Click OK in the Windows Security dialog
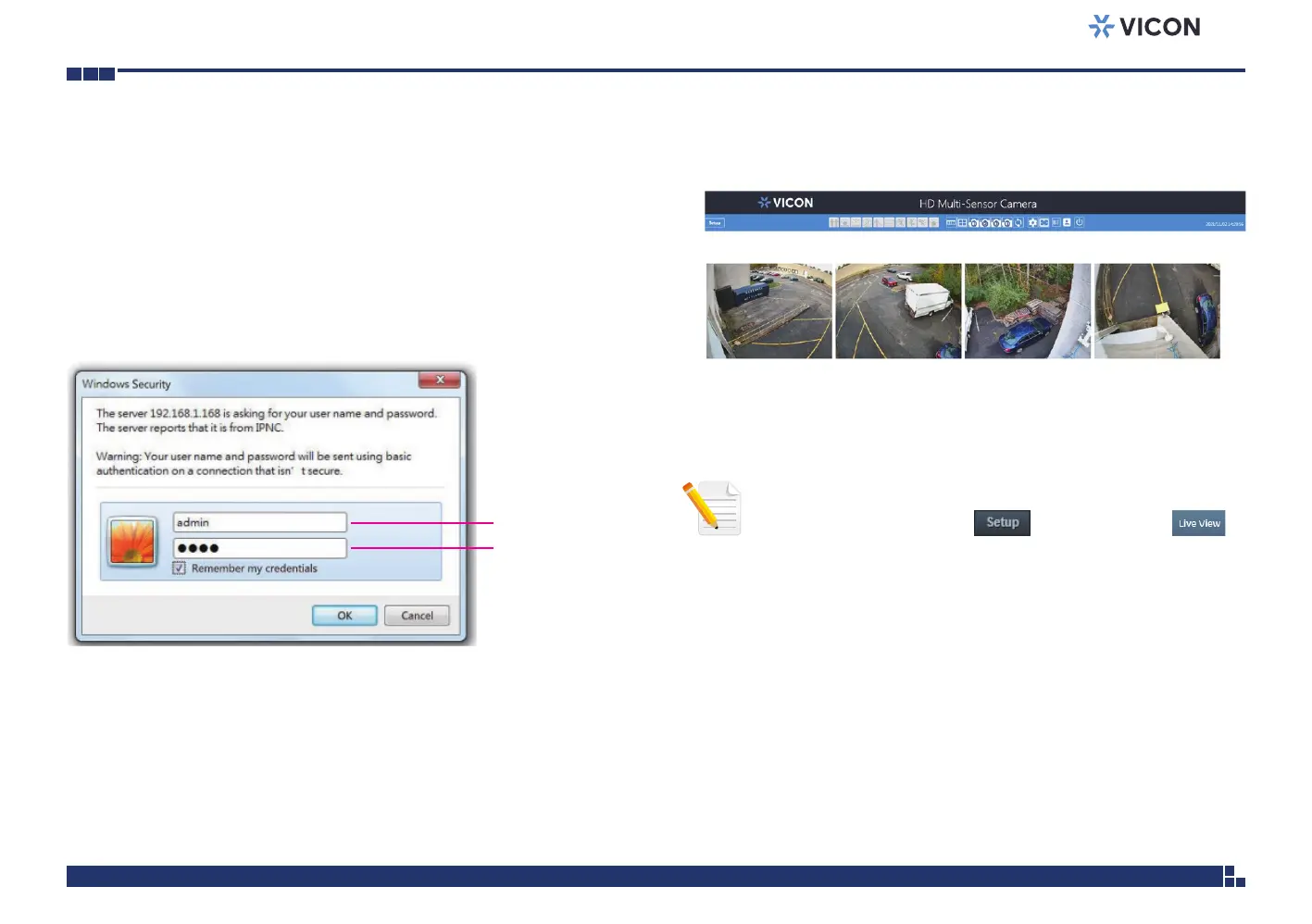Screen dimensions: 1312x924 click(344, 616)
